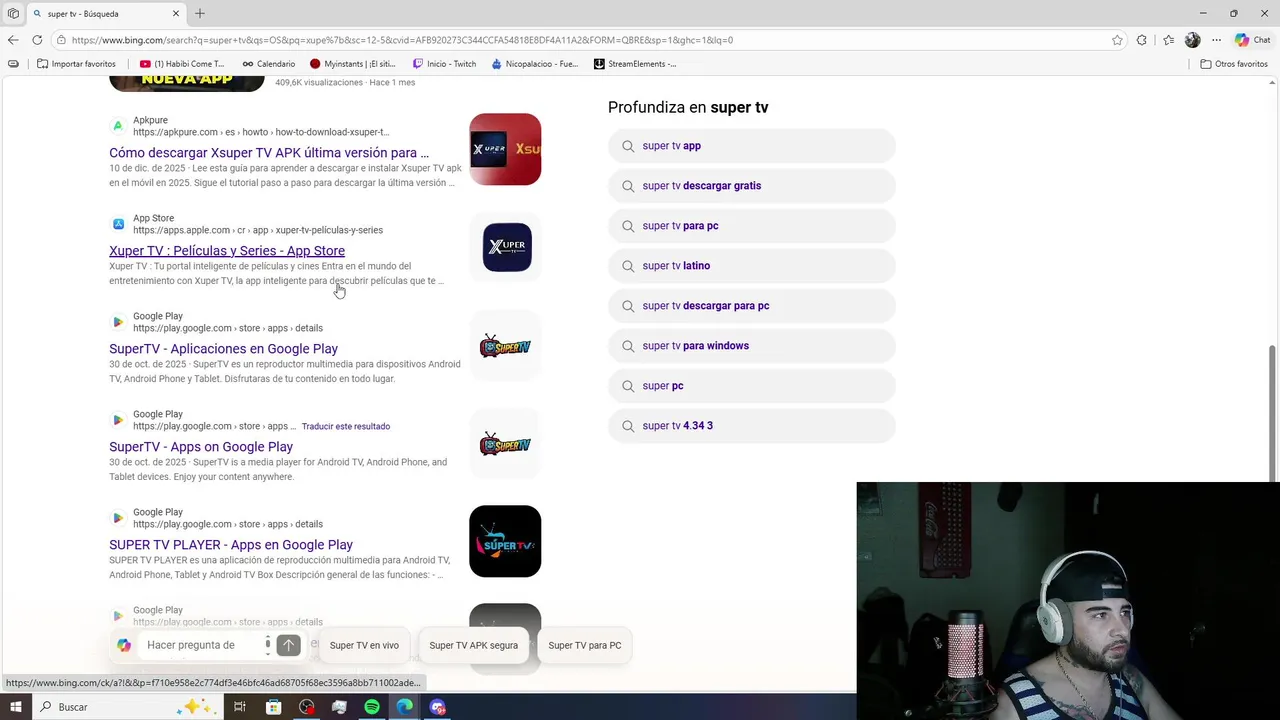Search suggestion 'super tv para windows'
Viewport: 1280px width, 720px height.
click(752, 346)
